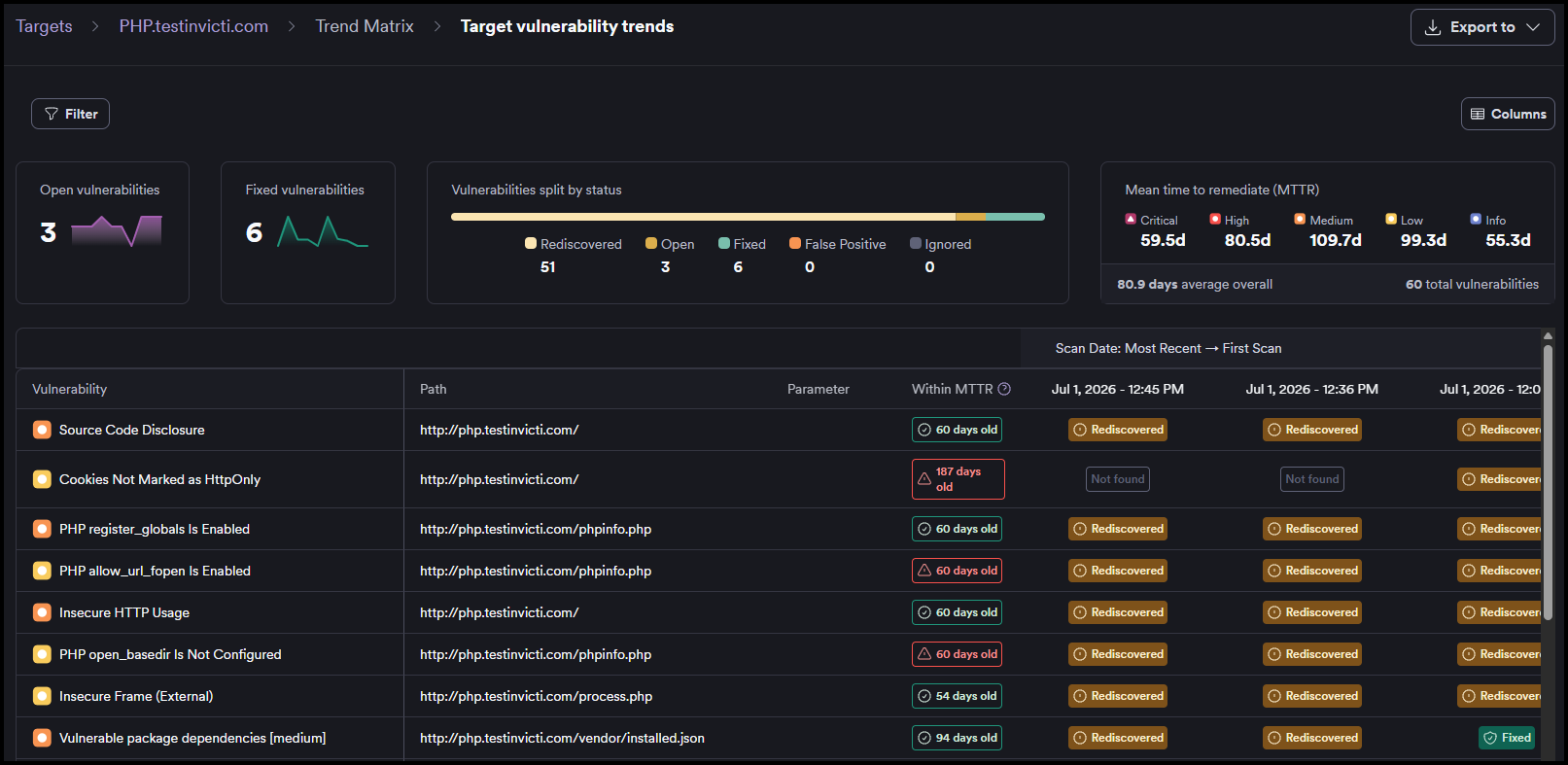Click the process.php path cell
Screen dimensions: 1568x765
coord(537,696)
